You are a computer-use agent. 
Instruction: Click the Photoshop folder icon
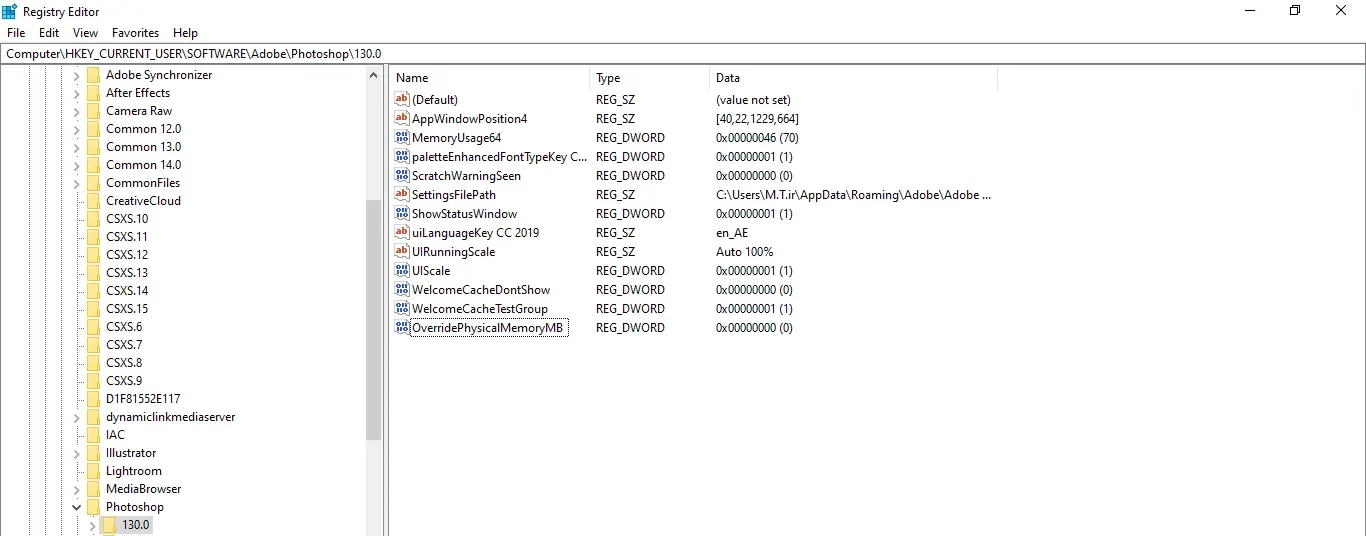point(93,507)
